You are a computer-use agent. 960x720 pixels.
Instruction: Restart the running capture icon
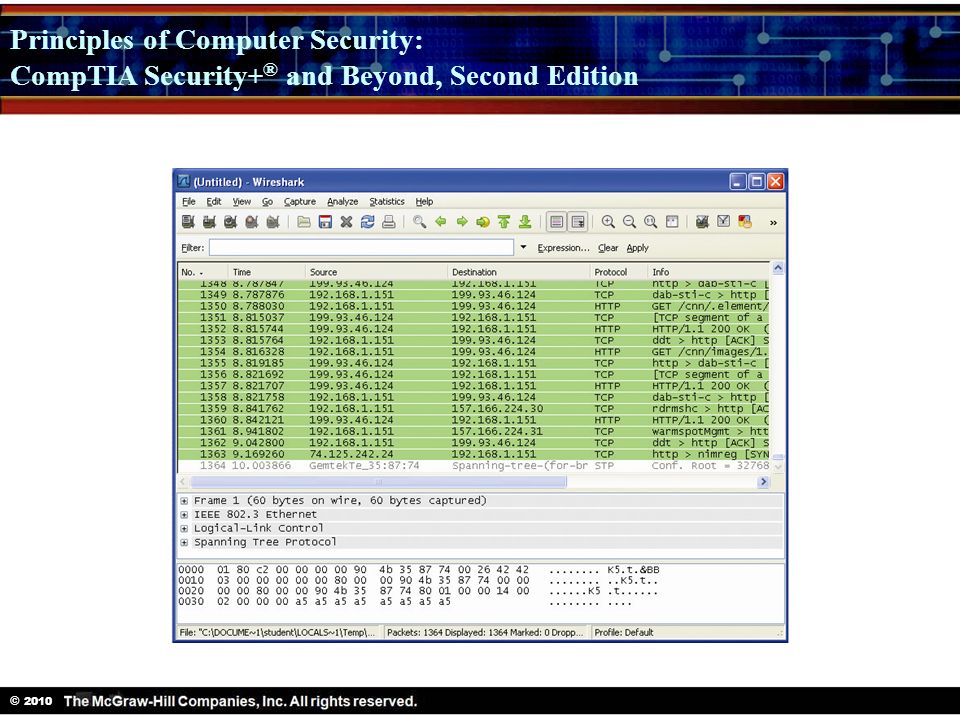pyautogui.click(x=273, y=222)
